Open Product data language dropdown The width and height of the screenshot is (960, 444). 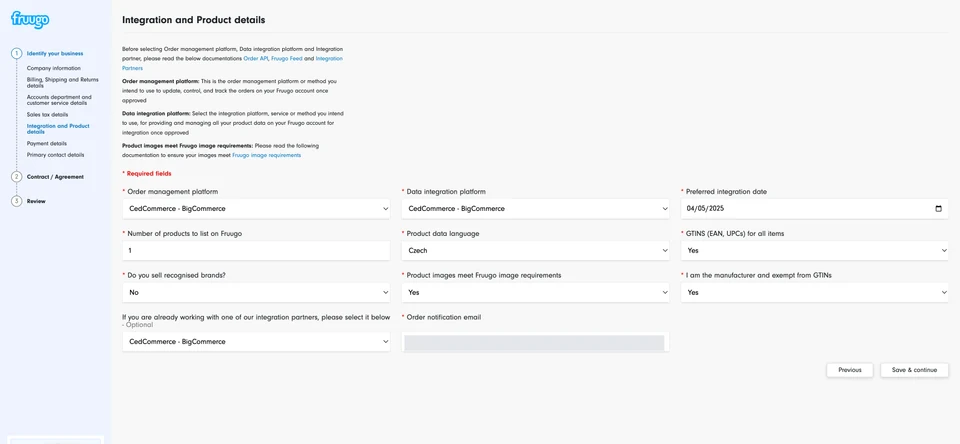[535, 250]
